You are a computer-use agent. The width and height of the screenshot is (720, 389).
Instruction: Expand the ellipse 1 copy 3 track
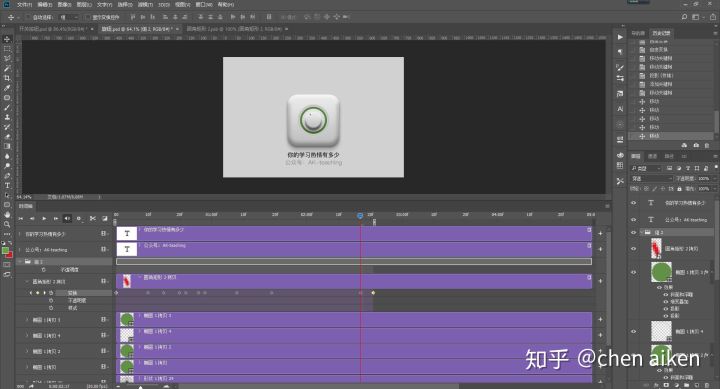27,320
